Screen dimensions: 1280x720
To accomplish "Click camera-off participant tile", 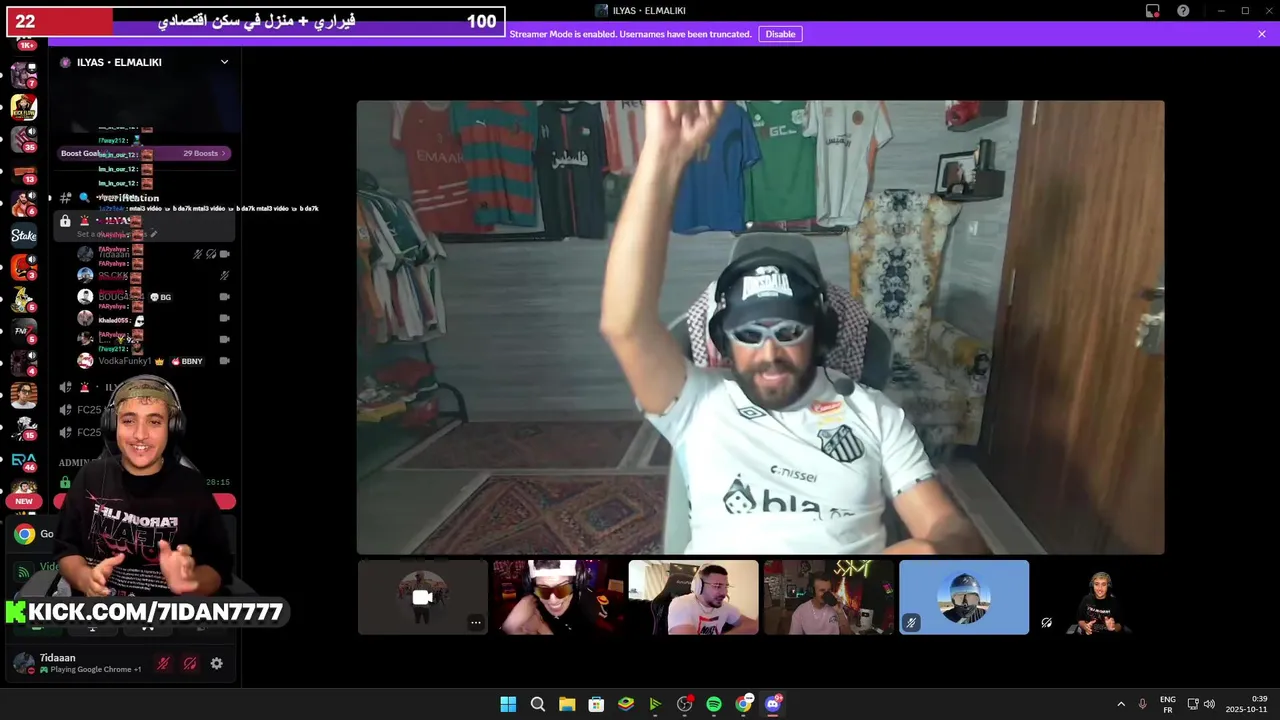I will pos(423,597).
